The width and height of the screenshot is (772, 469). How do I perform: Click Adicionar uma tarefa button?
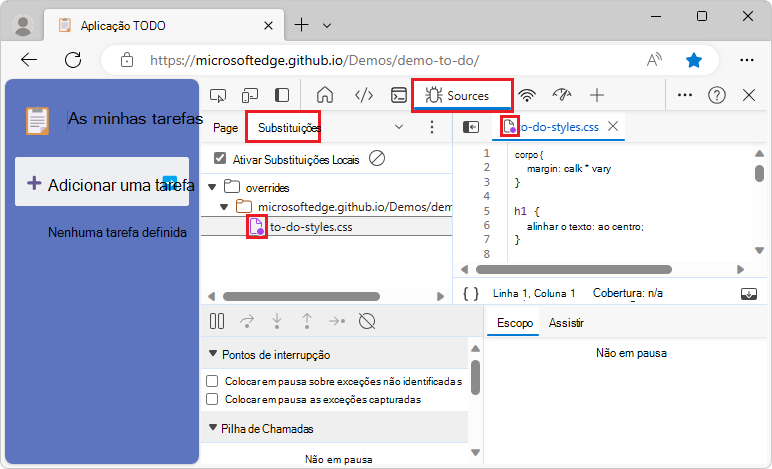click(x=102, y=184)
